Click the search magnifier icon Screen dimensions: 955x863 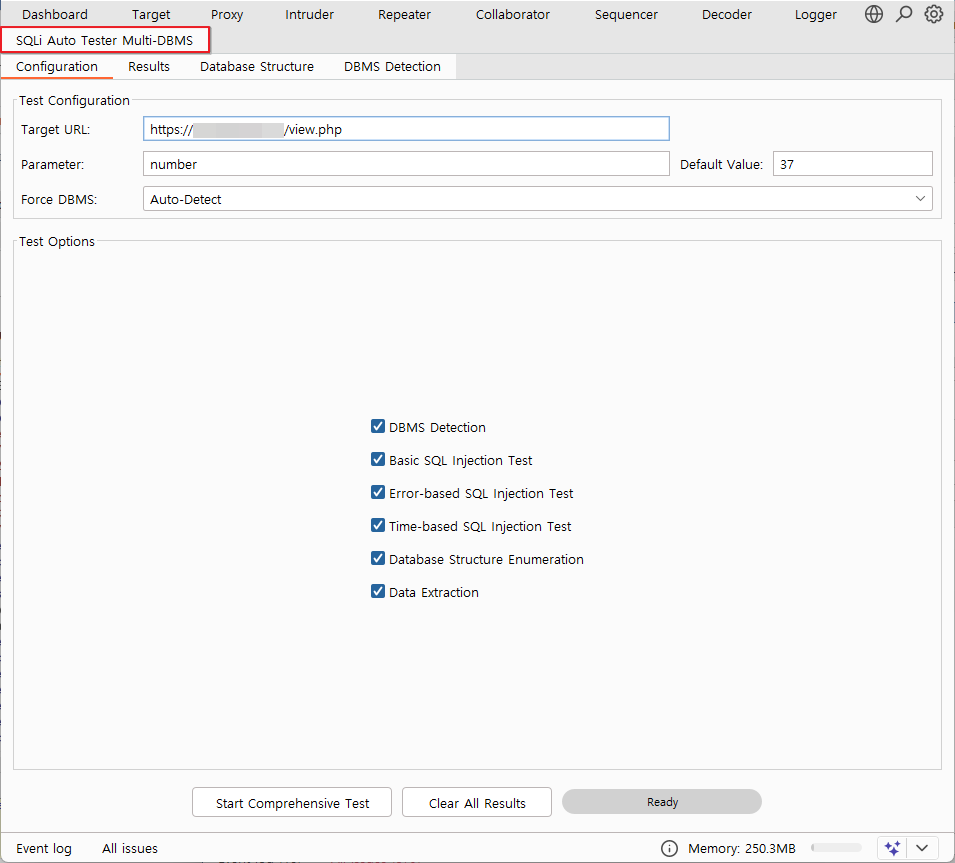click(x=904, y=14)
